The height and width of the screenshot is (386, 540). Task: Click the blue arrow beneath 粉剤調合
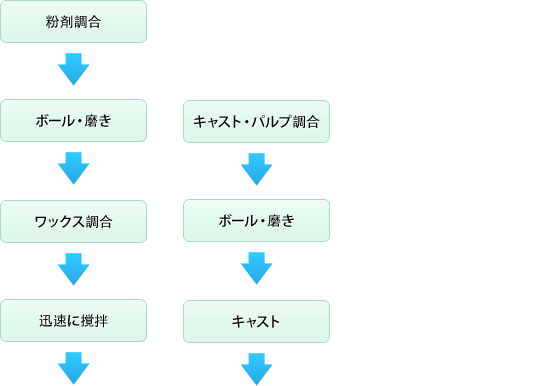pos(73,69)
